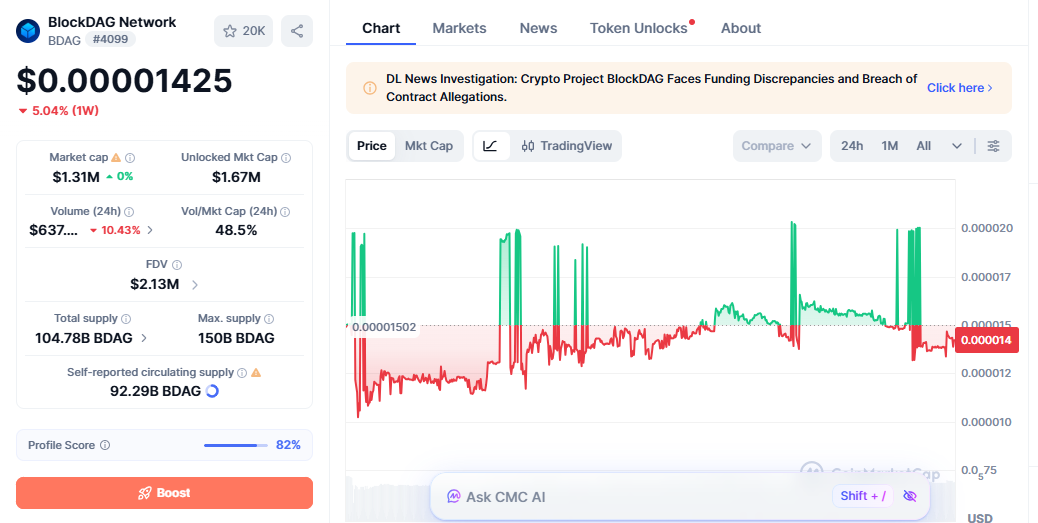Open chart settings sliders icon
Screen dimensions: 1038x523
[993, 146]
